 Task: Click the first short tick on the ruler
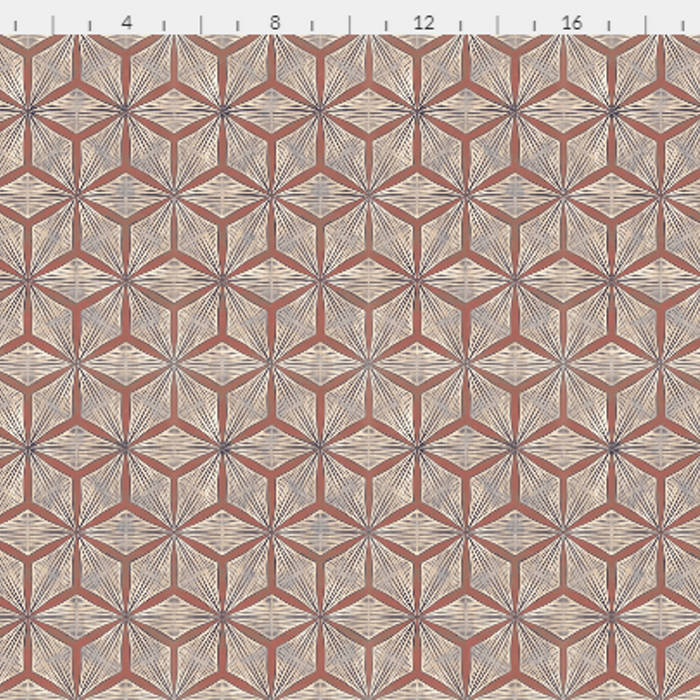tap(16, 26)
